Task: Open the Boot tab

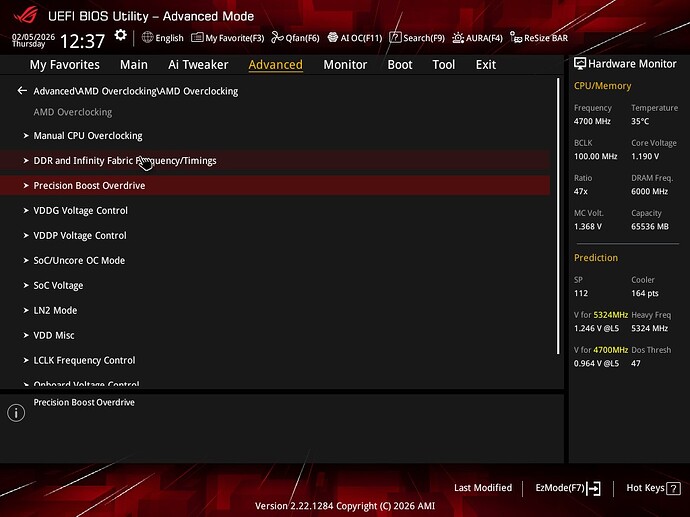Action: (400, 65)
